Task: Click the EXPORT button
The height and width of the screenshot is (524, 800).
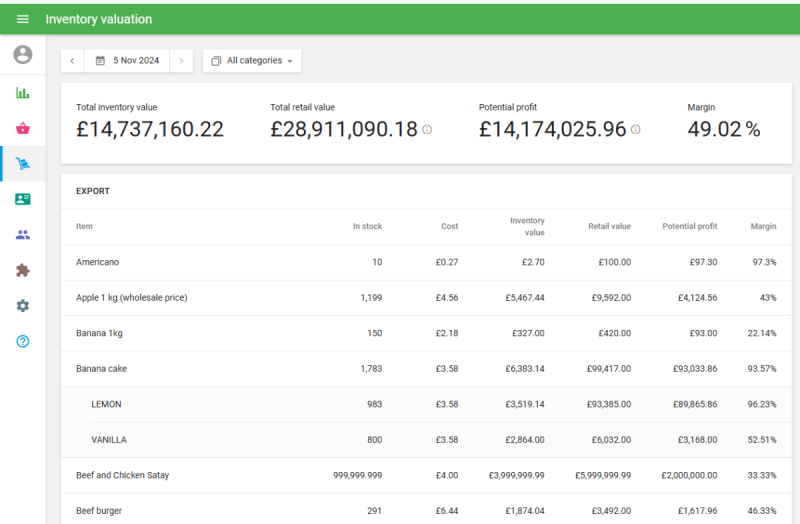Action: pyautogui.click(x=93, y=191)
